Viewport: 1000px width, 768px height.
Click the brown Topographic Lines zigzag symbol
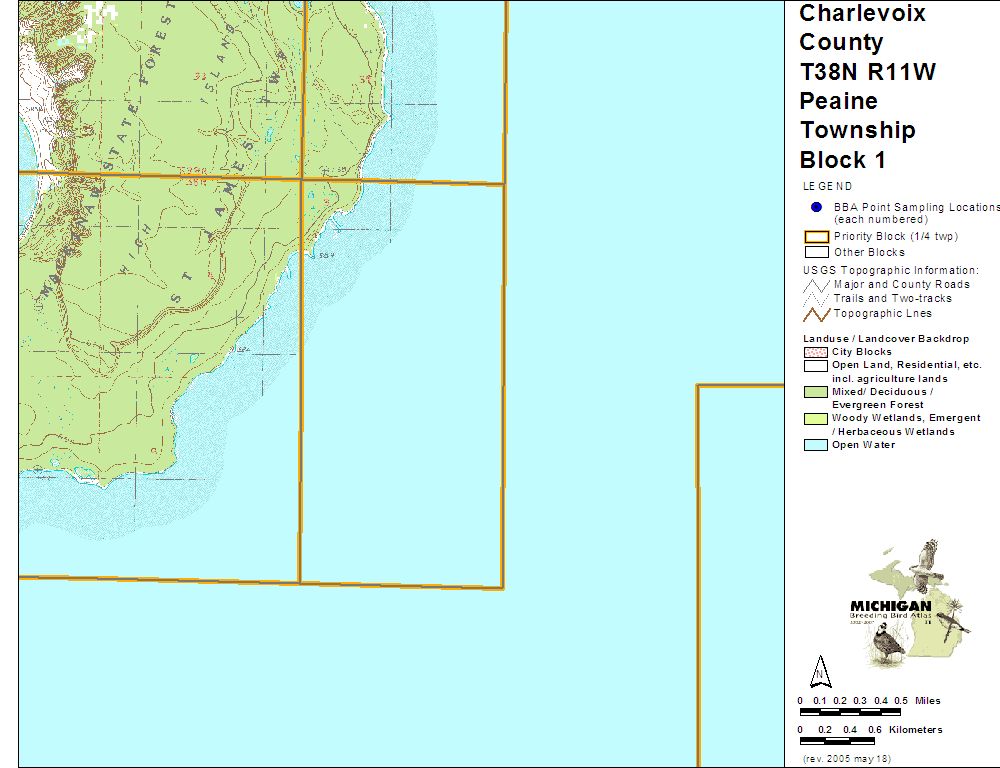817,314
